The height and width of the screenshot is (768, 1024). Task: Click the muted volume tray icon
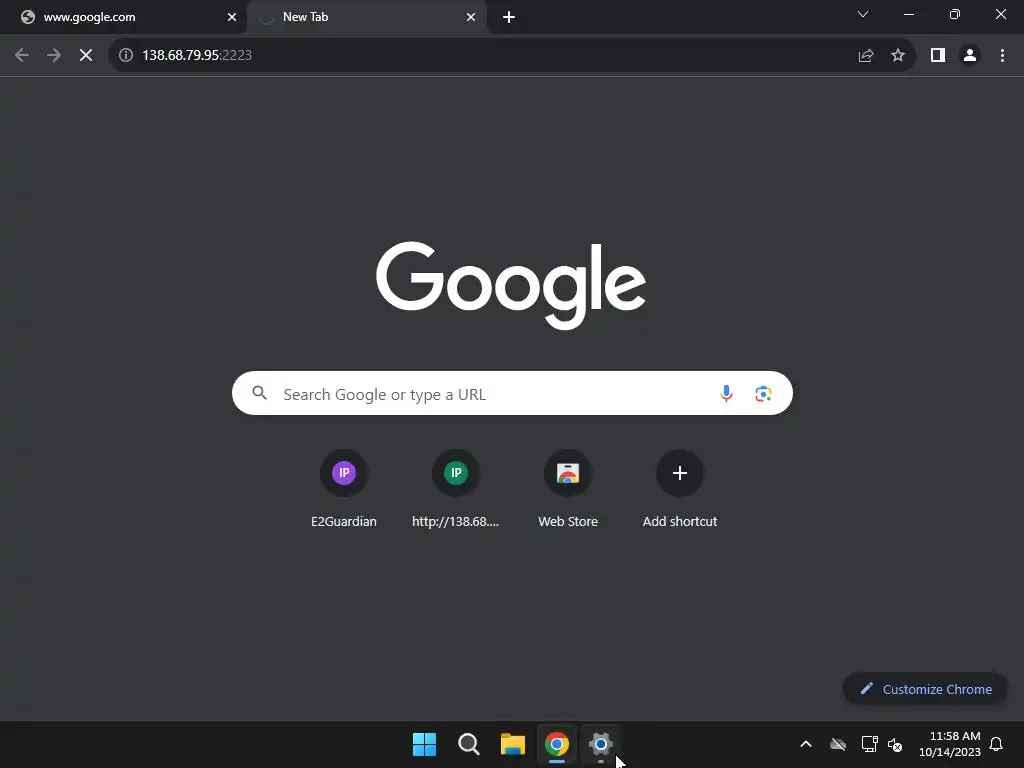coord(895,744)
